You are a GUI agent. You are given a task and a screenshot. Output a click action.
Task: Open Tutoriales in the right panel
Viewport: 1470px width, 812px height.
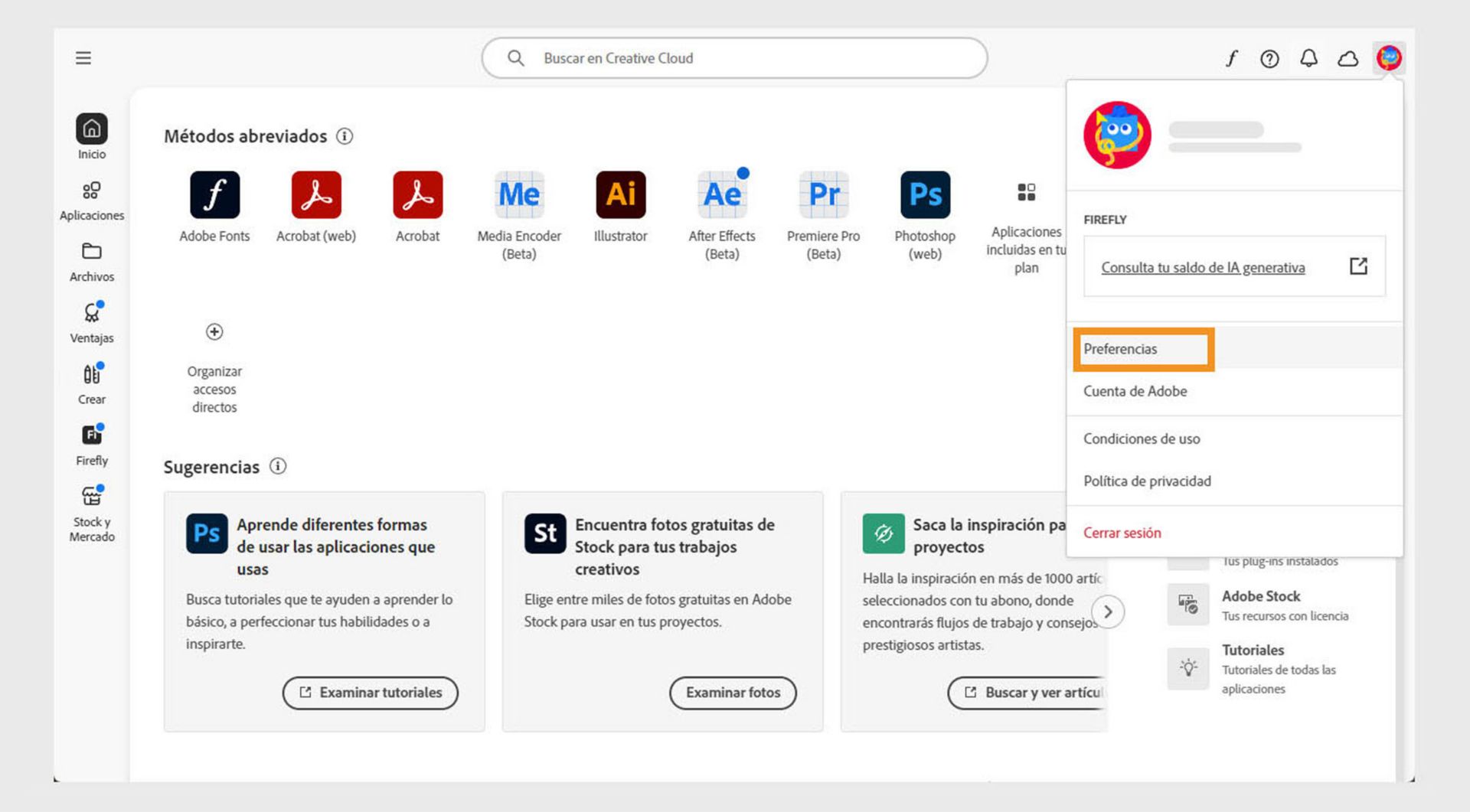pyautogui.click(x=1253, y=651)
